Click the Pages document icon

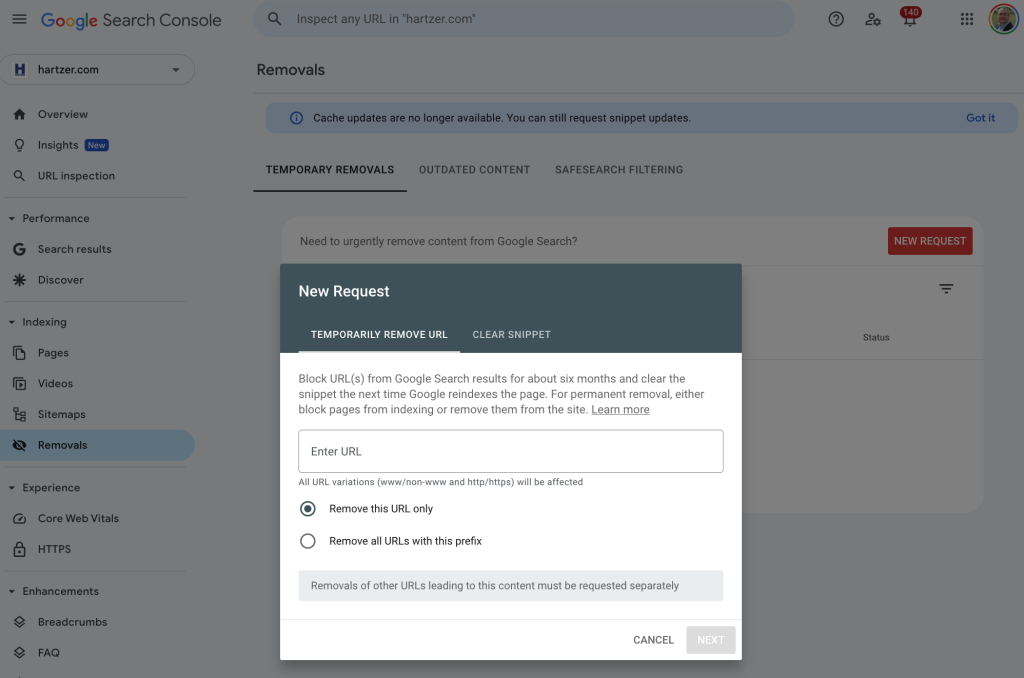pyautogui.click(x=20, y=353)
